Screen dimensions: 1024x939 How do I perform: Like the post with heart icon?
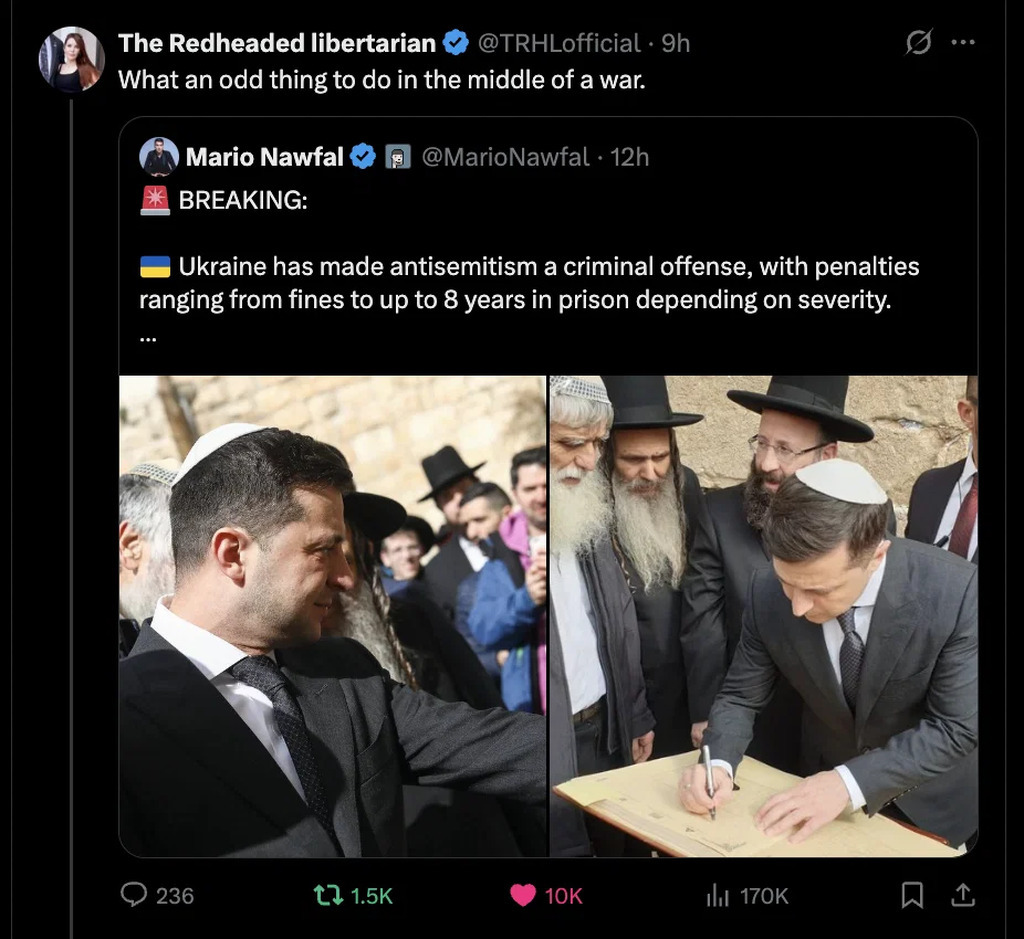click(523, 895)
